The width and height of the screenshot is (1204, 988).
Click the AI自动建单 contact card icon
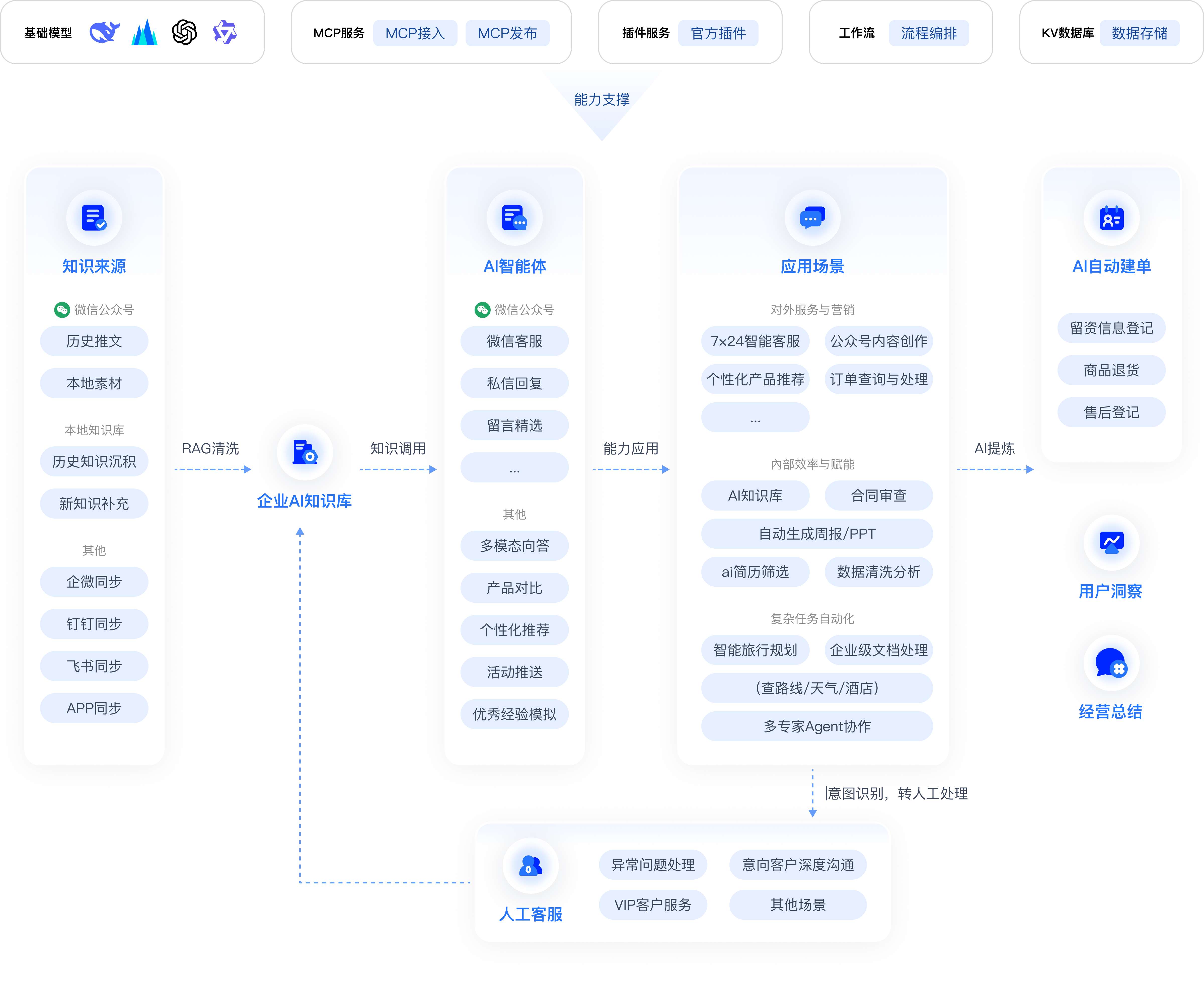[x=1111, y=217]
